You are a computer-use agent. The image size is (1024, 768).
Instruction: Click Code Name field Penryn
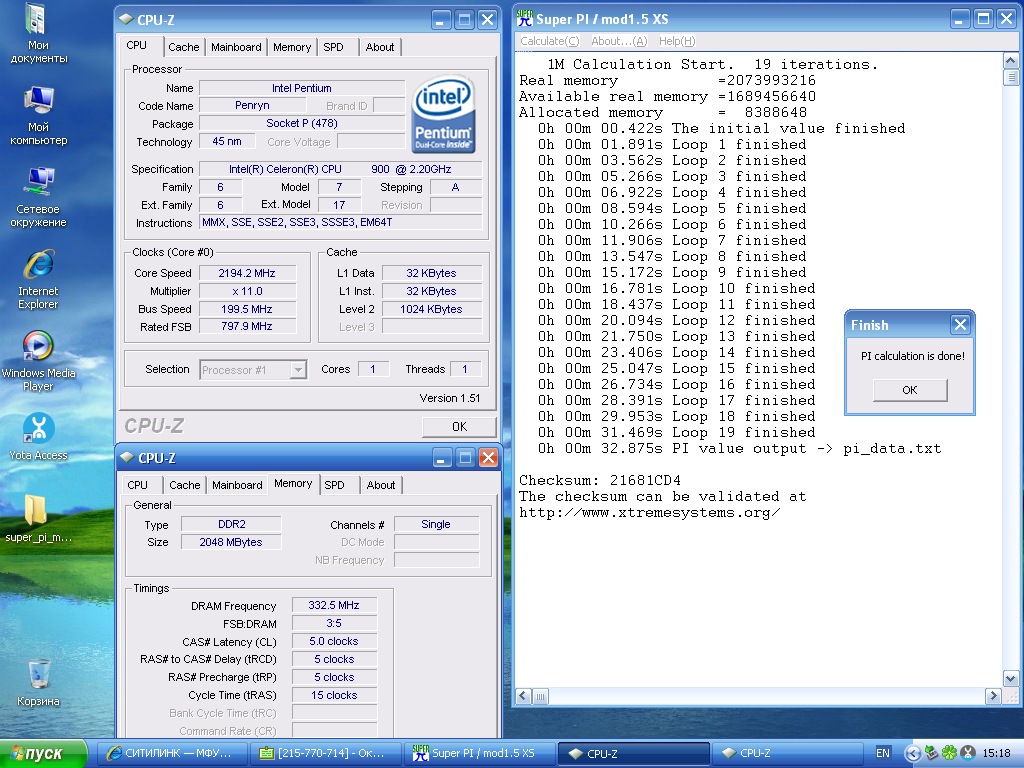(x=252, y=106)
